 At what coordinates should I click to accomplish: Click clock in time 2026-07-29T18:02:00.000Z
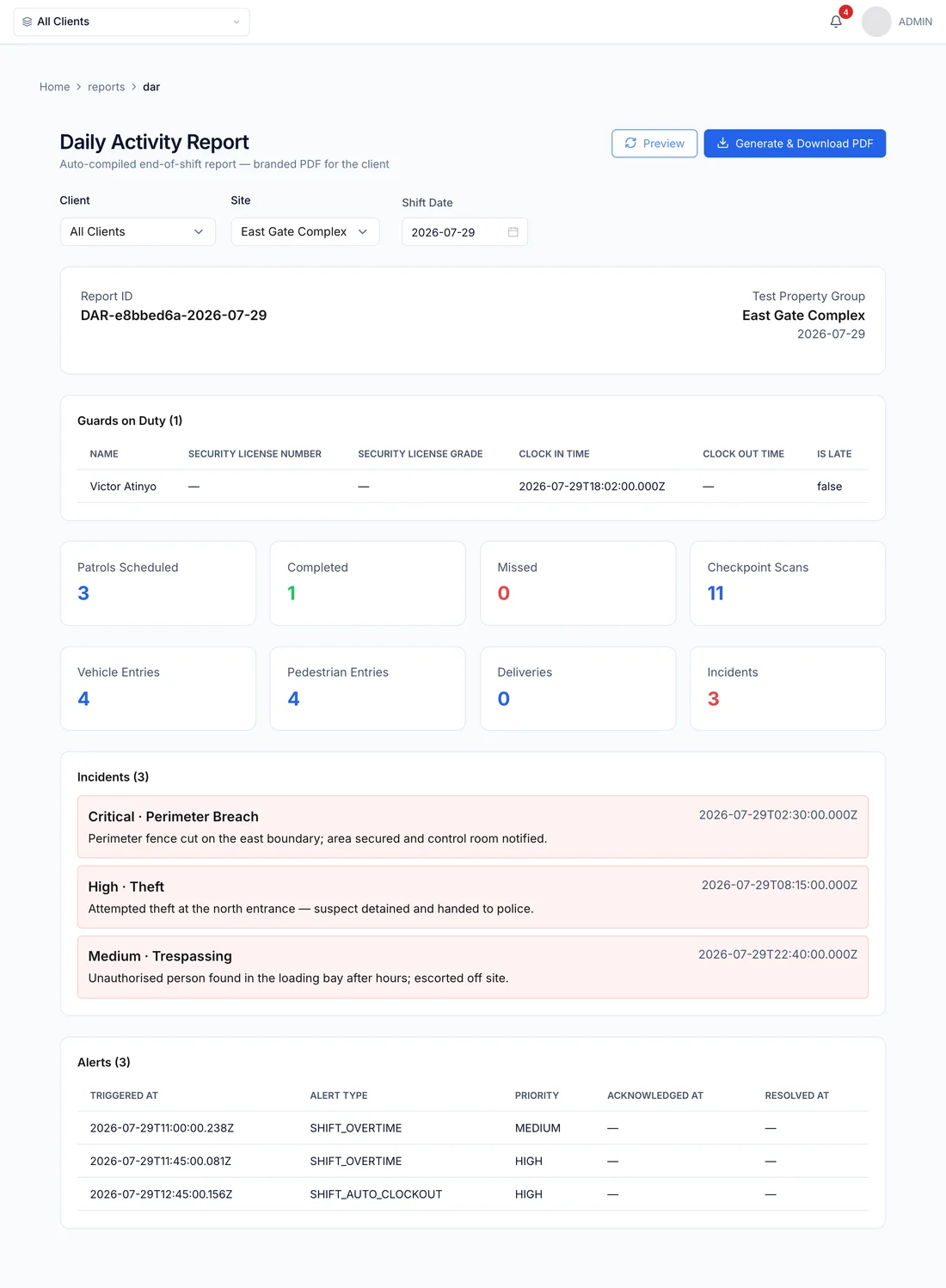[x=592, y=487]
